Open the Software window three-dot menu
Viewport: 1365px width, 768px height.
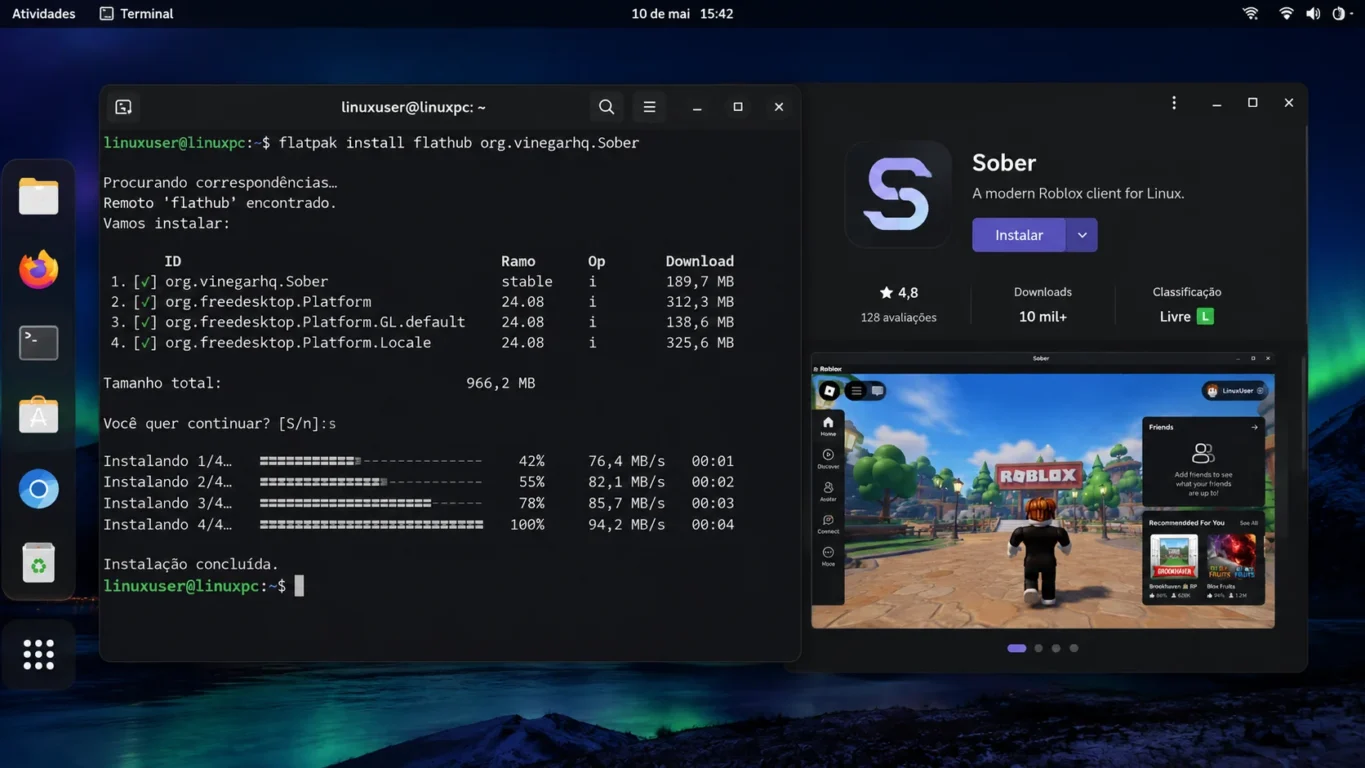click(1174, 103)
